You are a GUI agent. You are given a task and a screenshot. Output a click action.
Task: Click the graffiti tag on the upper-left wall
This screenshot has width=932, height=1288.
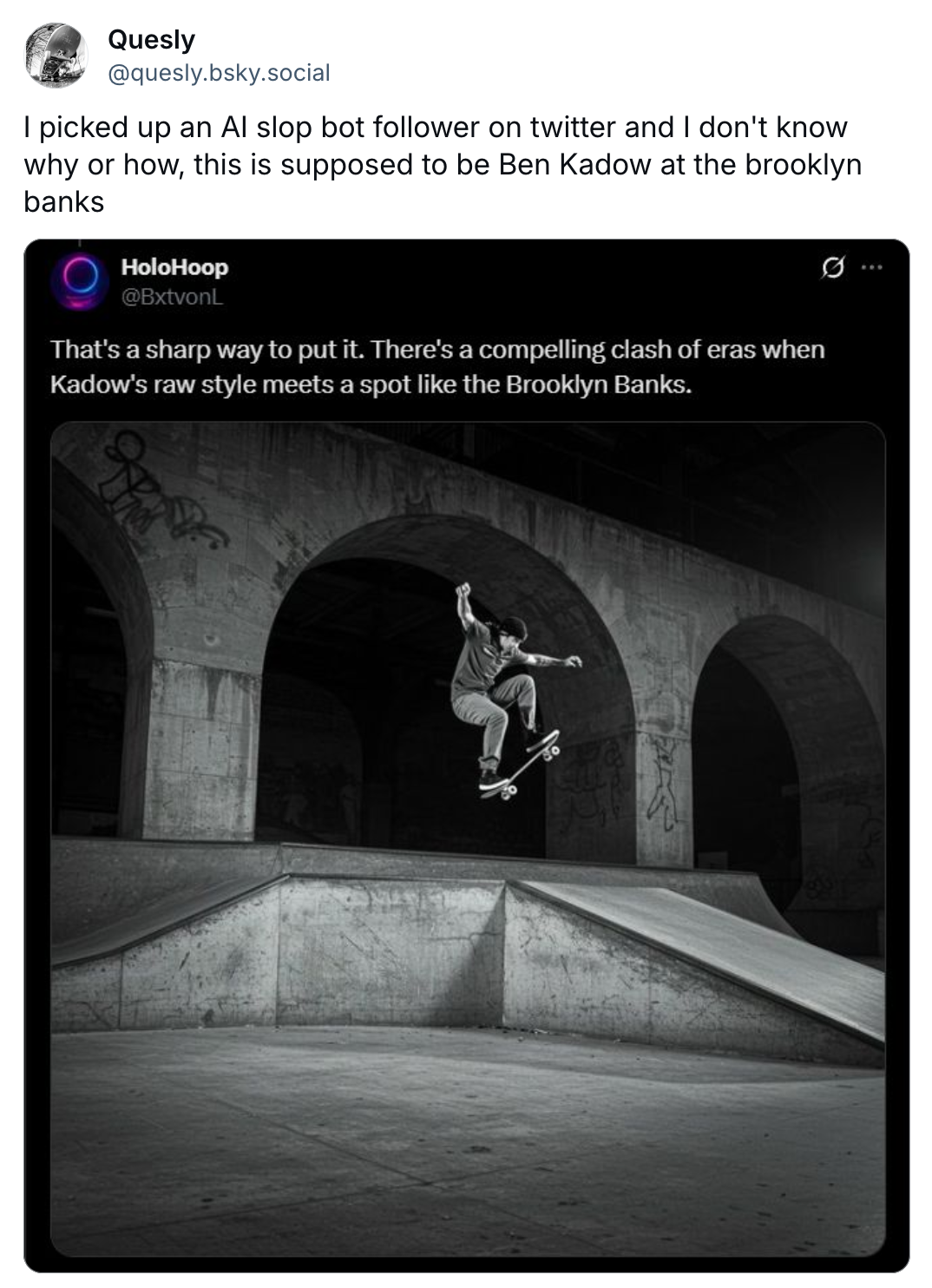point(152,490)
